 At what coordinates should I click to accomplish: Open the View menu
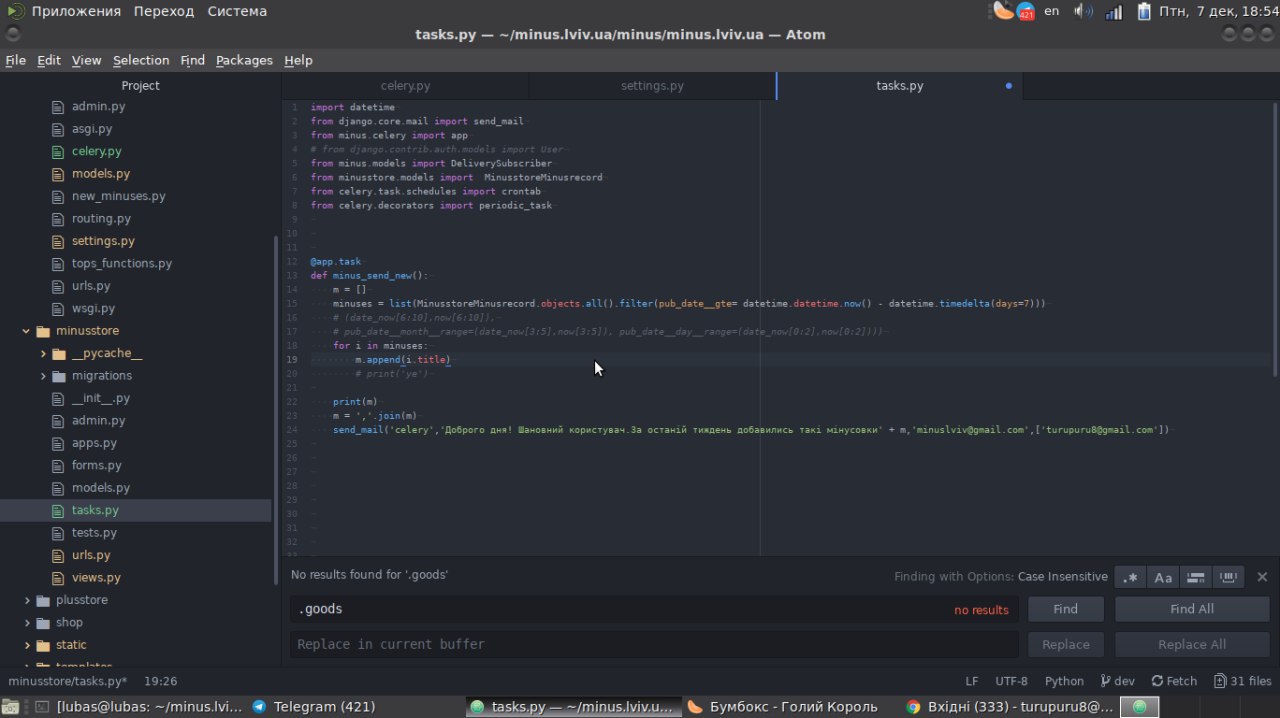[86, 60]
